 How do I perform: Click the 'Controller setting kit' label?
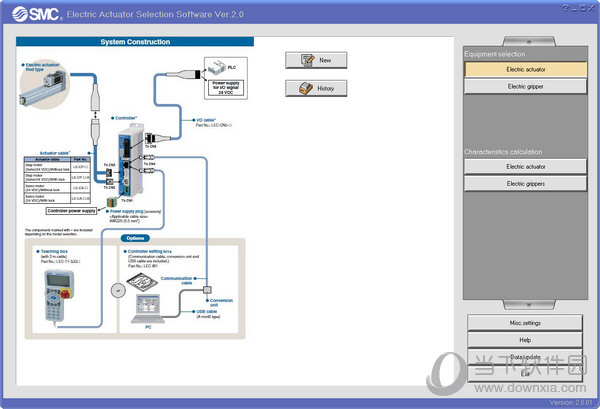(148, 251)
